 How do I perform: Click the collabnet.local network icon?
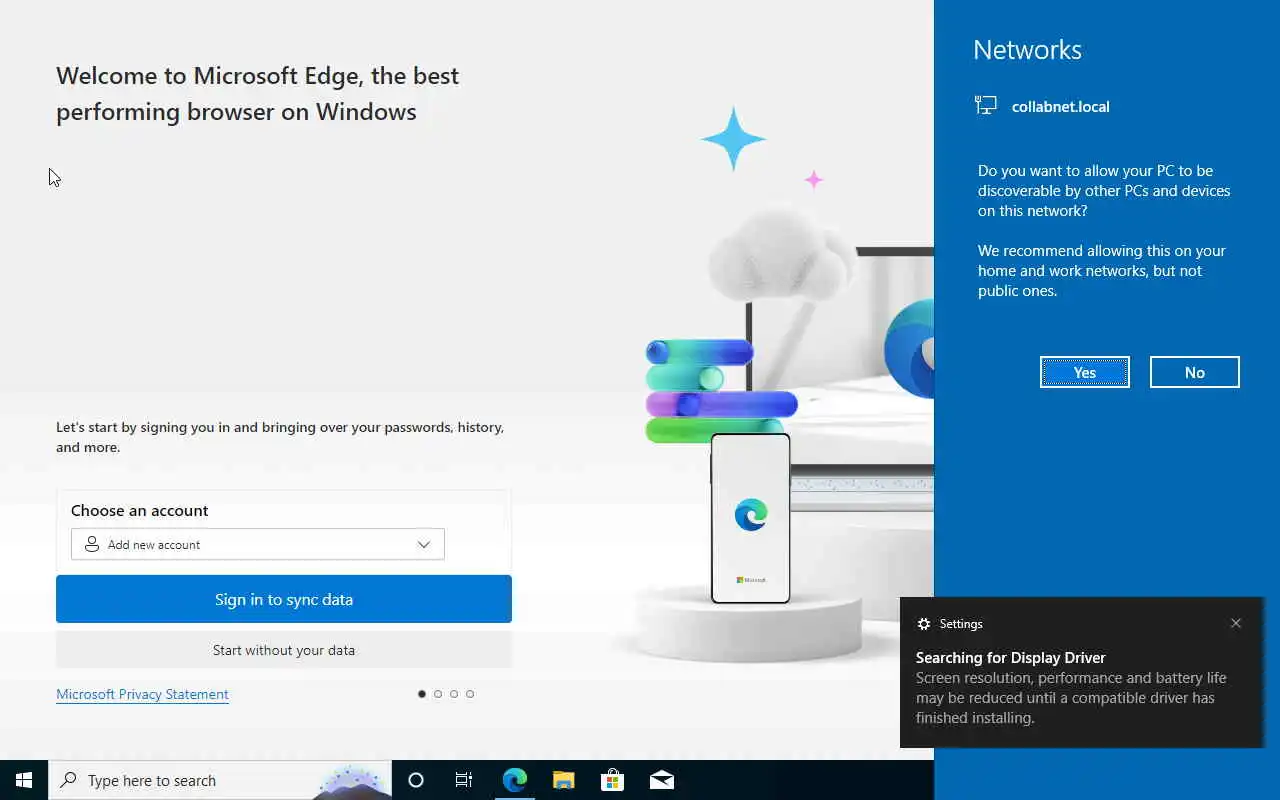pyautogui.click(x=986, y=105)
